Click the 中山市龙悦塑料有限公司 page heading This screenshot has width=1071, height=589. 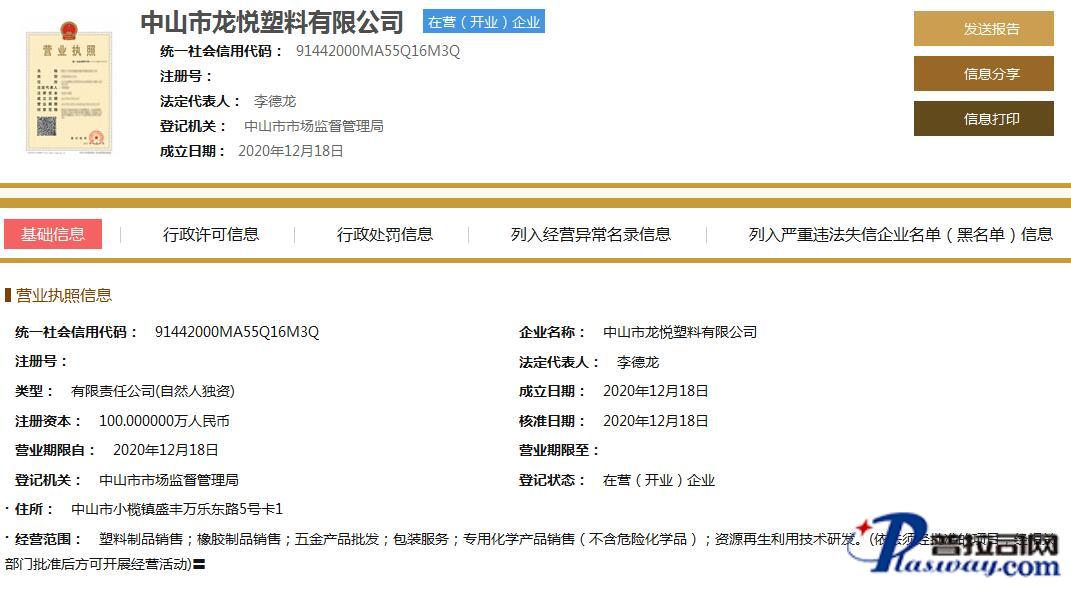pos(272,22)
